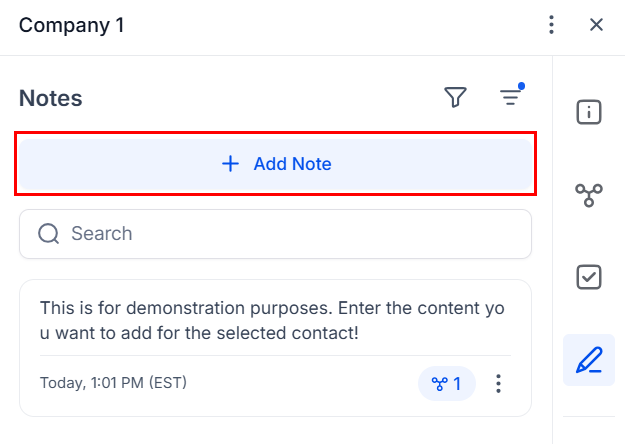Click the Company 1 panel title
This screenshot has height=444, width=625.
point(72,25)
